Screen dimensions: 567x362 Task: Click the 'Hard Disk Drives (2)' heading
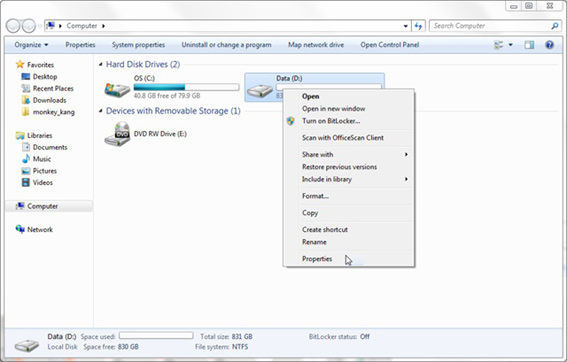[x=143, y=64]
